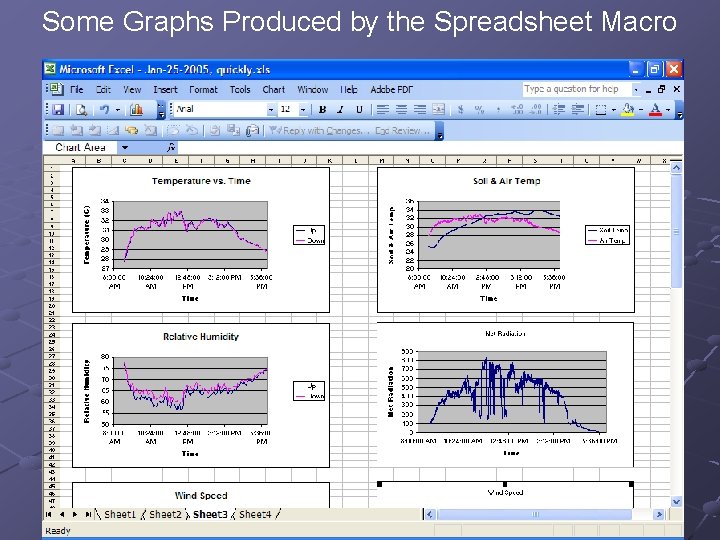The height and width of the screenshot is (540, 720).
Task: Click Type a question for help box
Action: point(577,89)
